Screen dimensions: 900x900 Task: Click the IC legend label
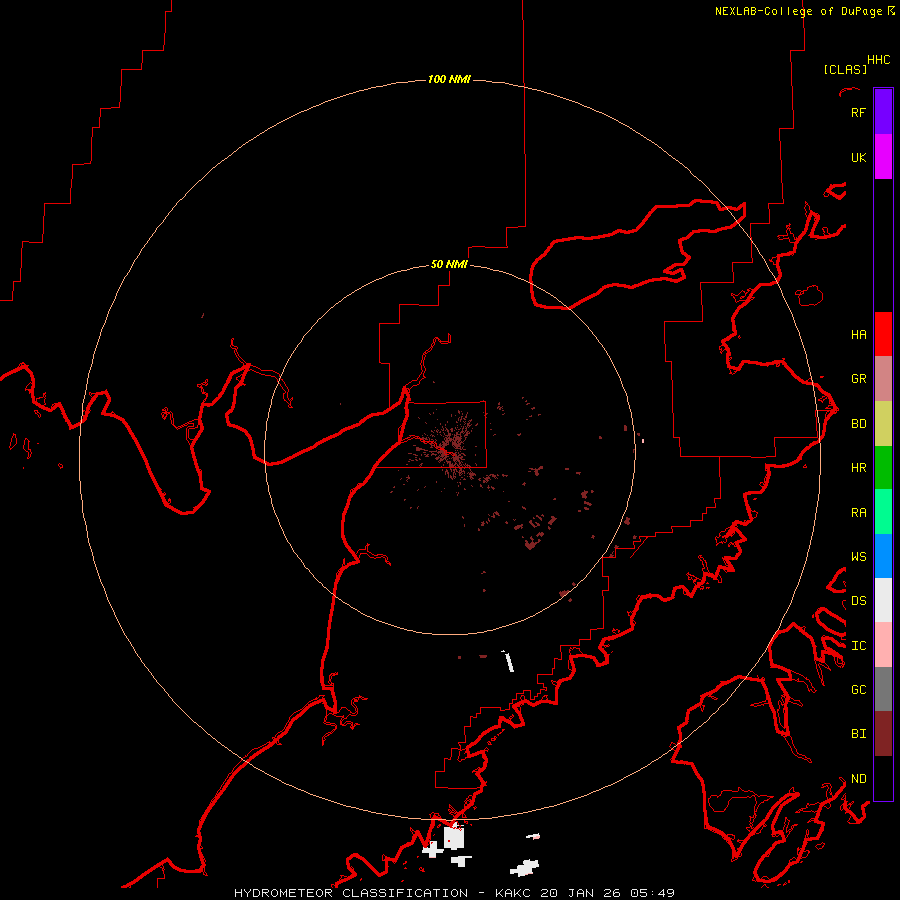coord(858,645)
